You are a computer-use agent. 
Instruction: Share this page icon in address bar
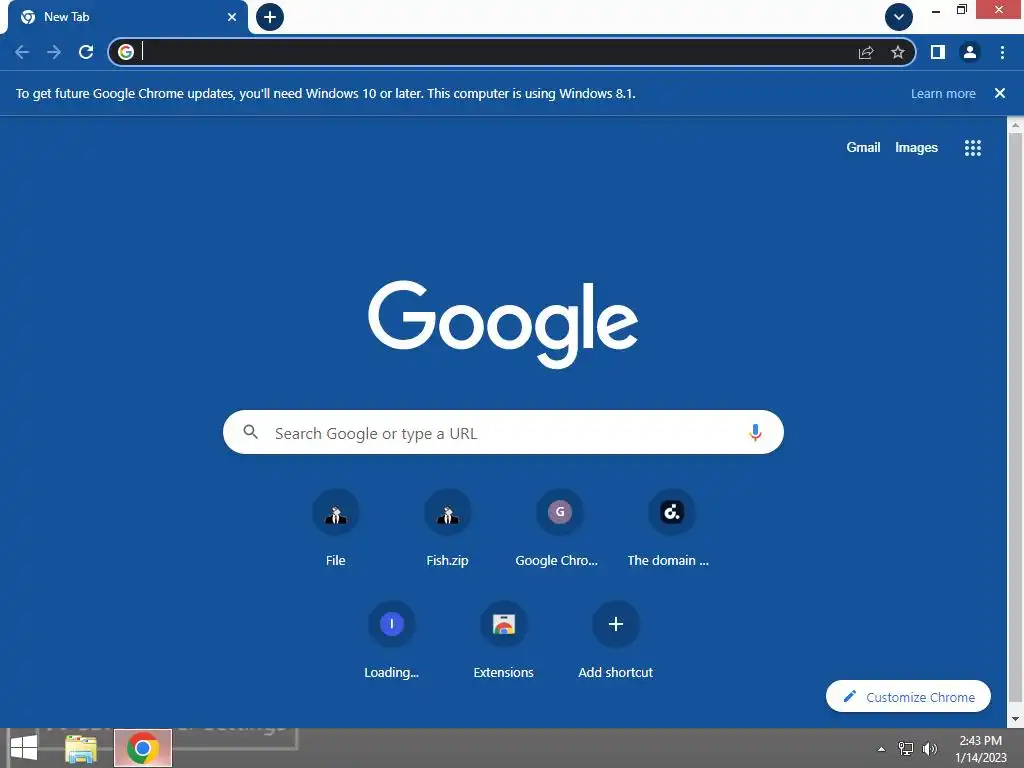click(x=866, y=52)
